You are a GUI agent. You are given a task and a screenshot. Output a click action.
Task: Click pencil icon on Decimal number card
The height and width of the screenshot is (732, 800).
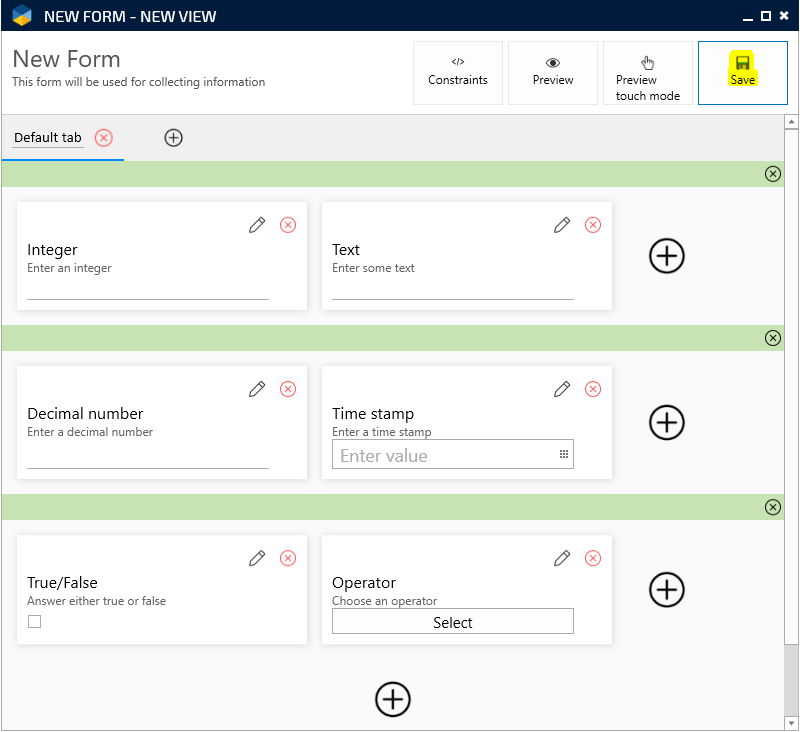pos(257,389)
